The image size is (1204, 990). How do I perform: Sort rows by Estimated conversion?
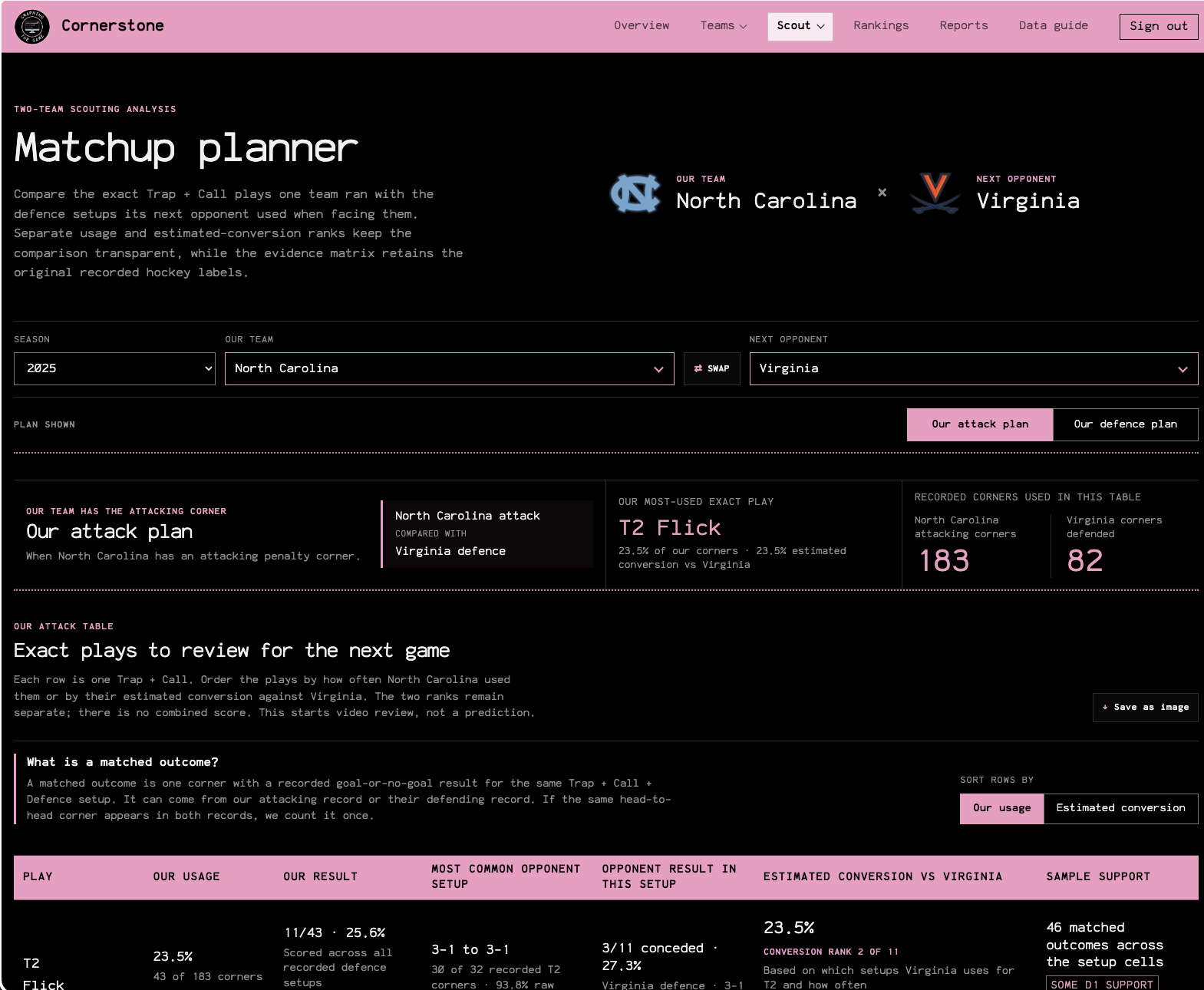pos(1121,808)
